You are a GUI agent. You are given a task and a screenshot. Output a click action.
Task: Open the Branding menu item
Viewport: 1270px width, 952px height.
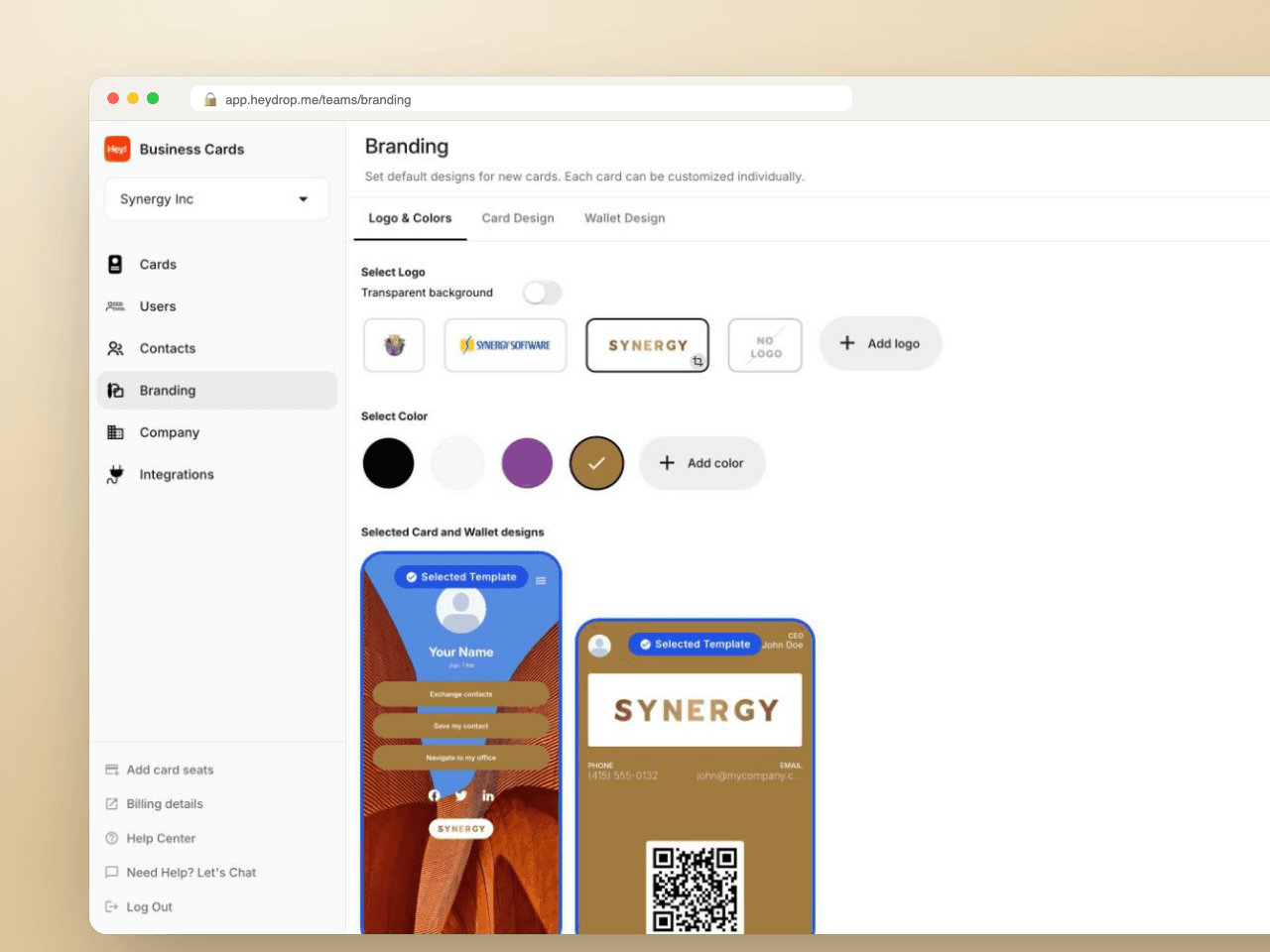point(217,391)
